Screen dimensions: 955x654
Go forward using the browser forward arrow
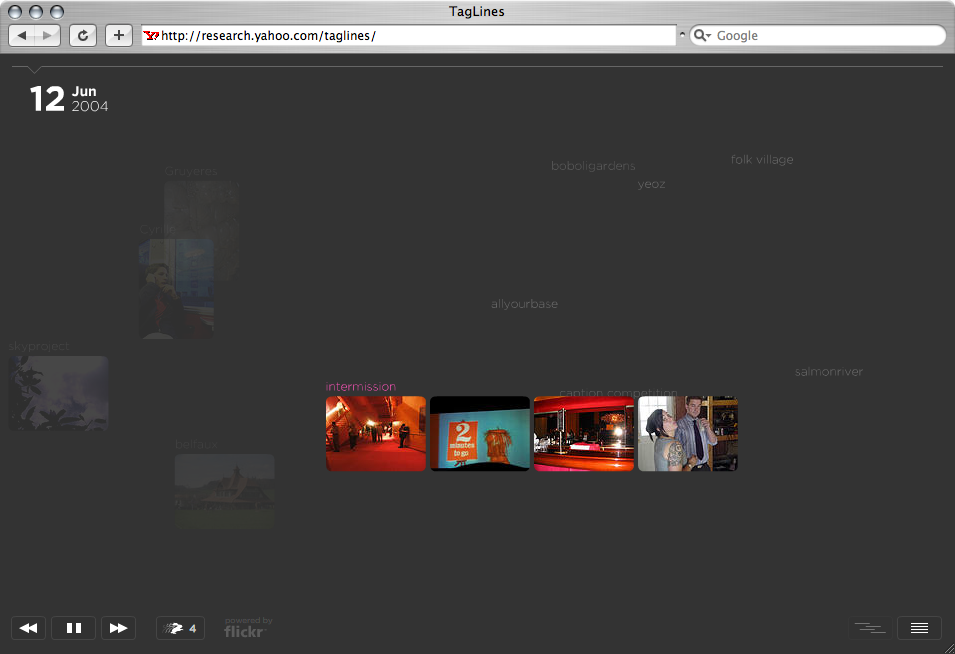tap(48, 35)
